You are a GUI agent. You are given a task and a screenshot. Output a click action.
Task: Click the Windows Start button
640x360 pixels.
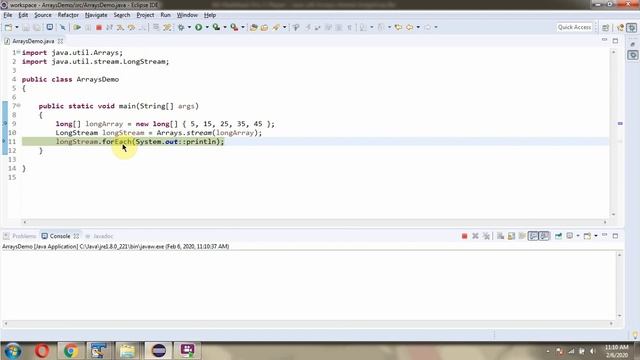tap(13, 351)
